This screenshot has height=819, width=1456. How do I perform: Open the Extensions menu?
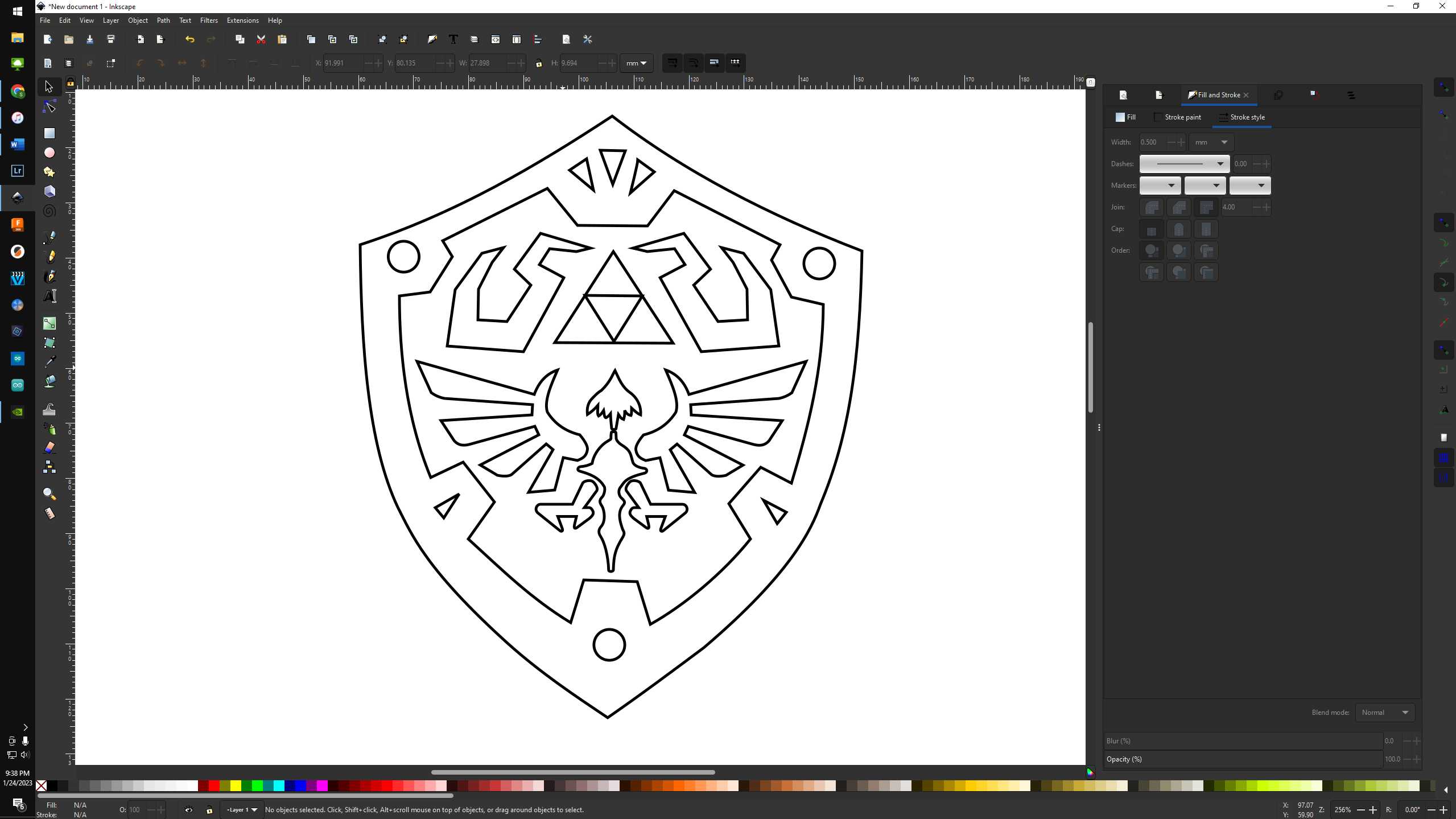(242, 20)
